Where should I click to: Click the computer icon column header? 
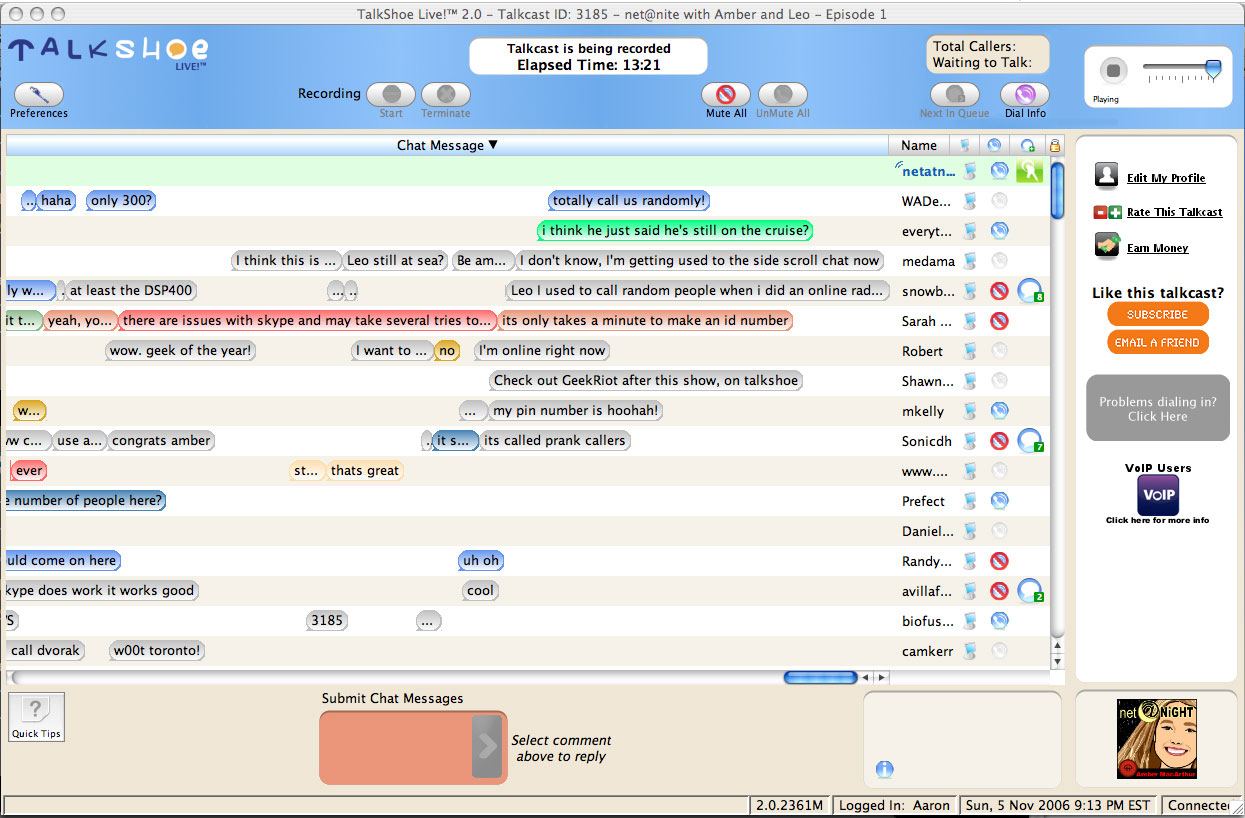pos(966,145)
